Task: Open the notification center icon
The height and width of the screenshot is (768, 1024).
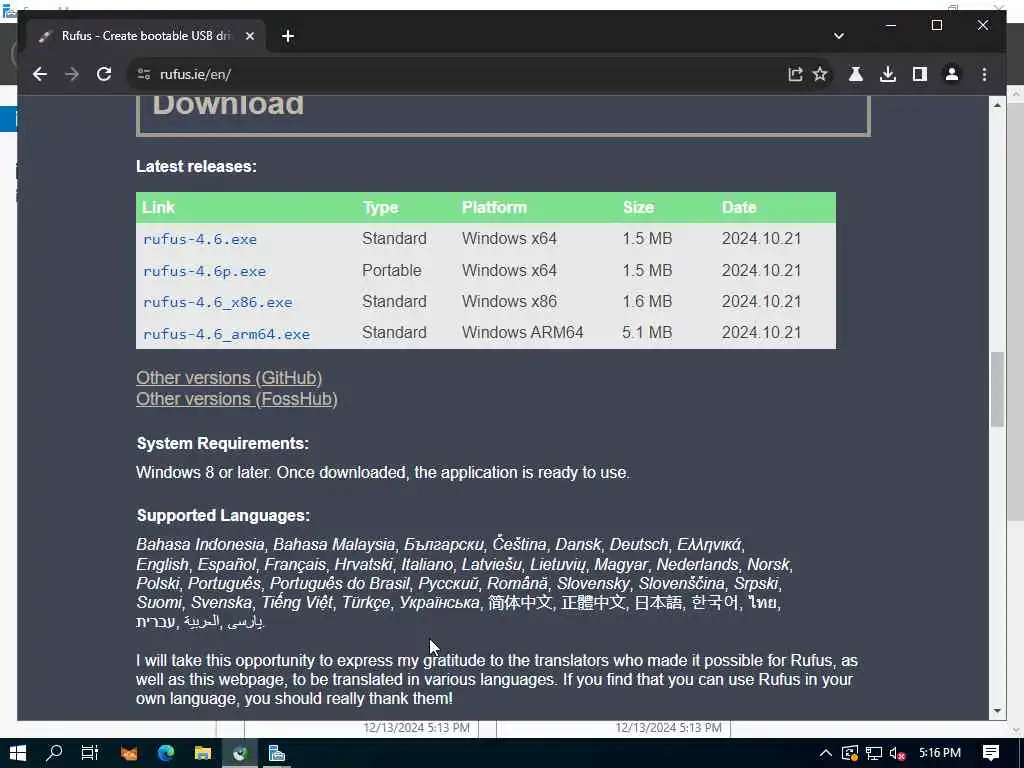Action: pos(991,753)
